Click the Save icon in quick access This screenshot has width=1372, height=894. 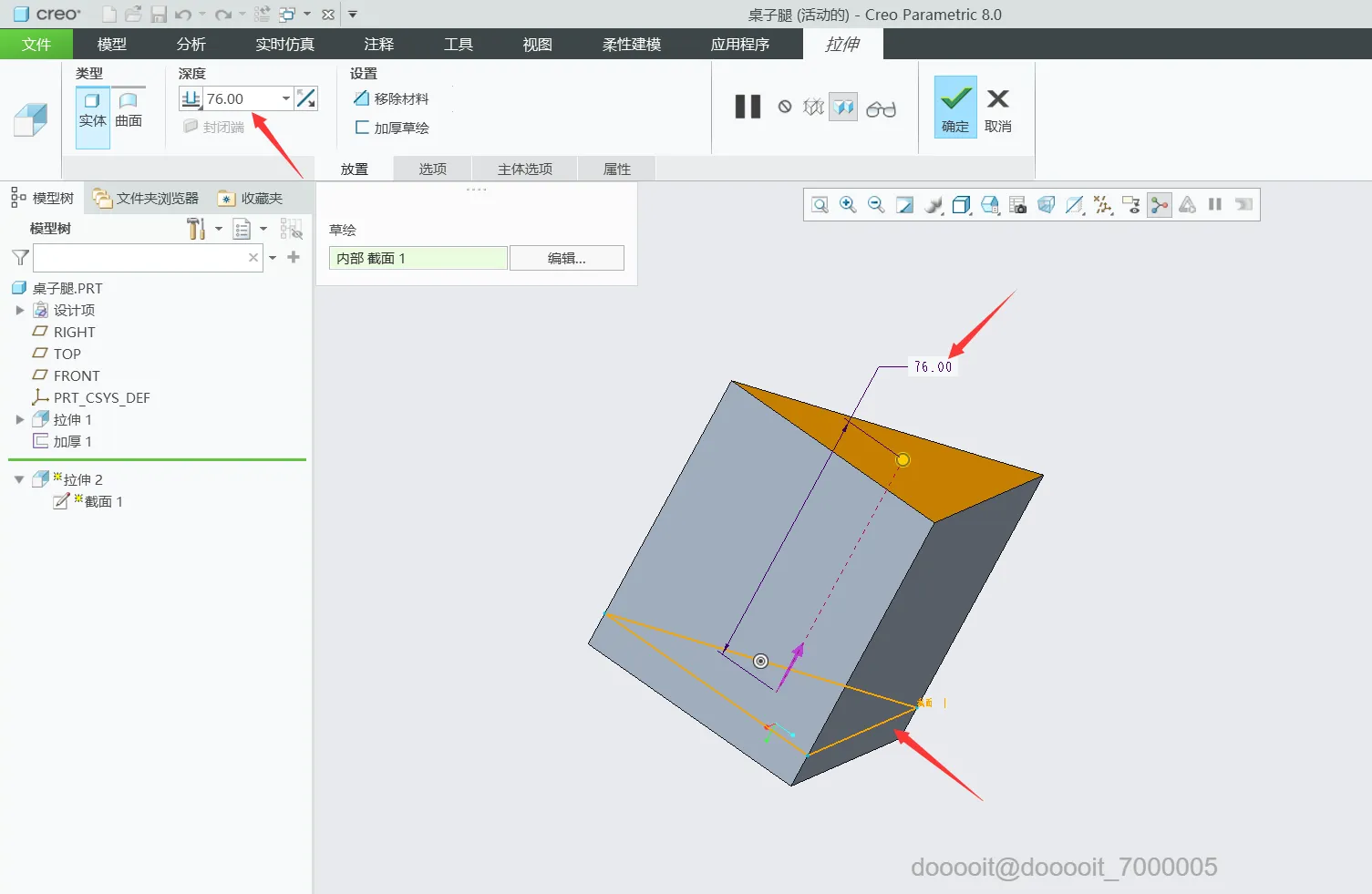(159, 15)
